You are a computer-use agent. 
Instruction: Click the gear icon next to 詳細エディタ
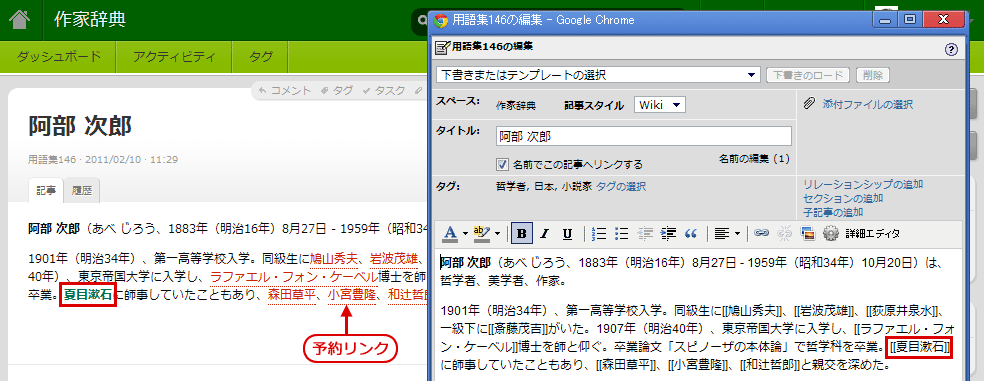pos(831,233)
